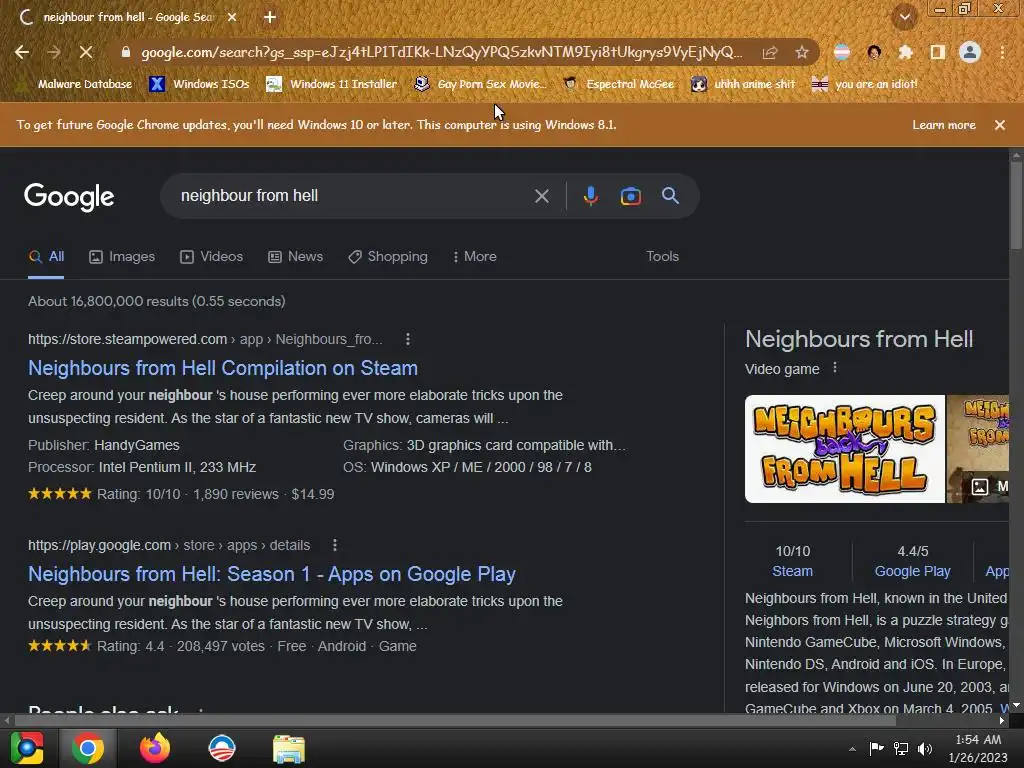Switch to the Videos tab
Viewport: 1024px width, 768px height.
pyautogui.click(x=212, y=257)
